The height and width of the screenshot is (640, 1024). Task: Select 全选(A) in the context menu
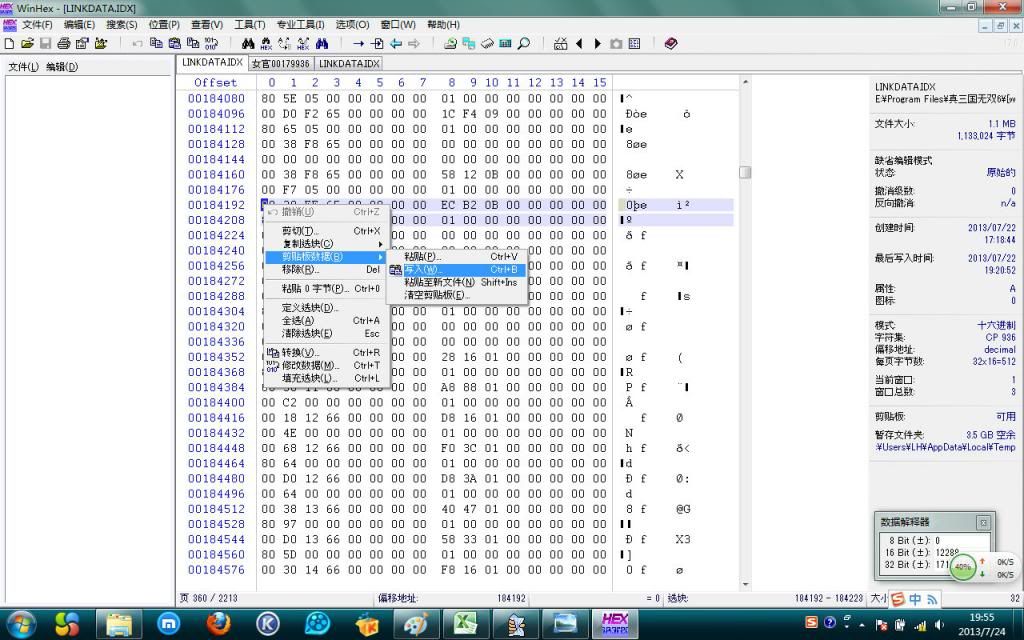[x=298, y=321]
